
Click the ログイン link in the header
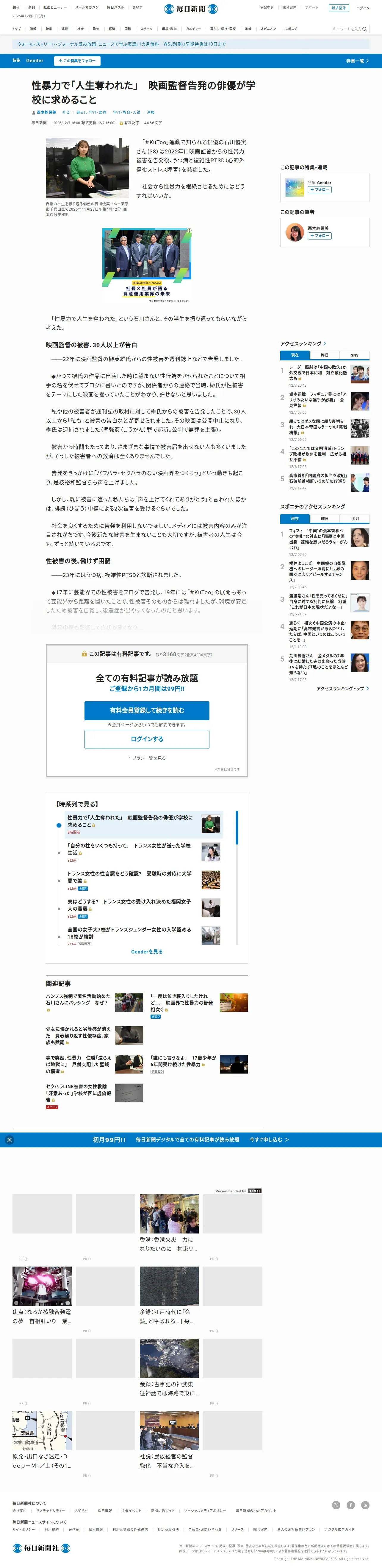point(363,8)
